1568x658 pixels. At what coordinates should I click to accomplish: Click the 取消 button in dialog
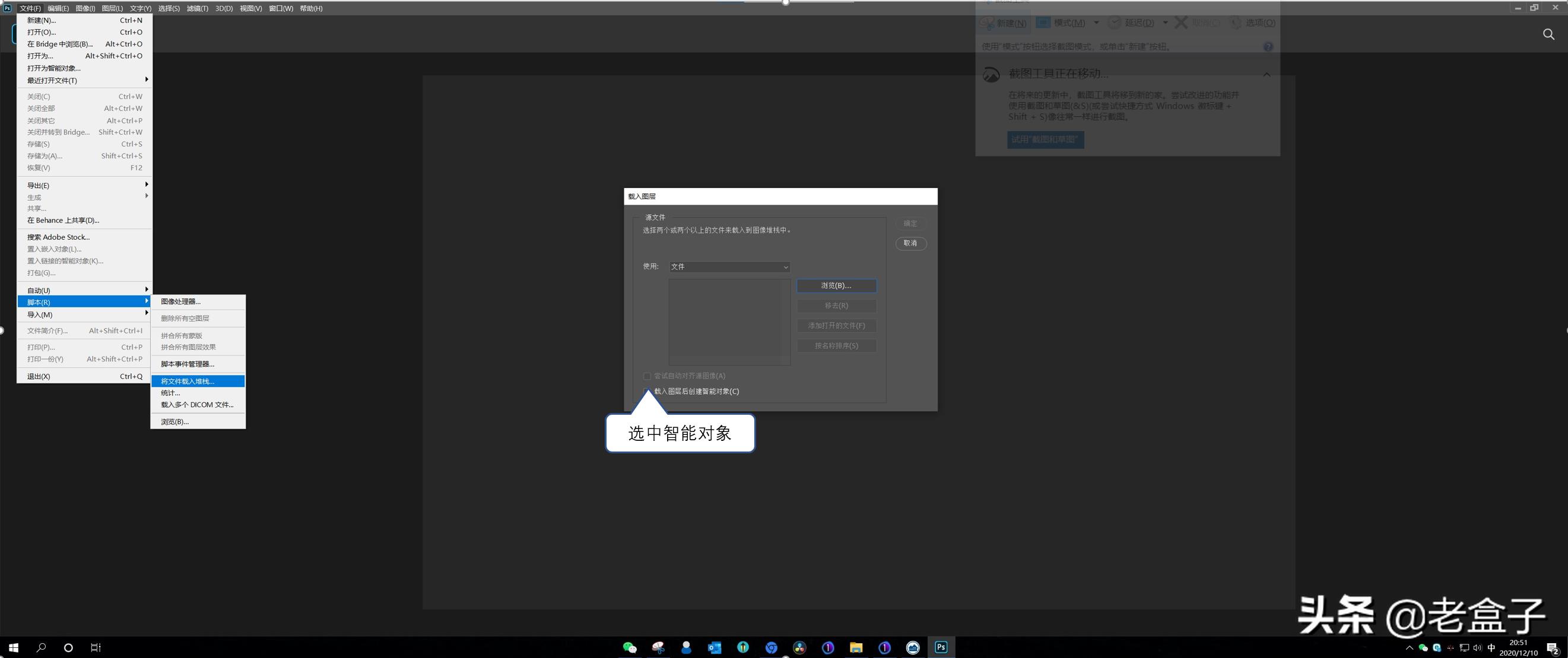point(910,243)
